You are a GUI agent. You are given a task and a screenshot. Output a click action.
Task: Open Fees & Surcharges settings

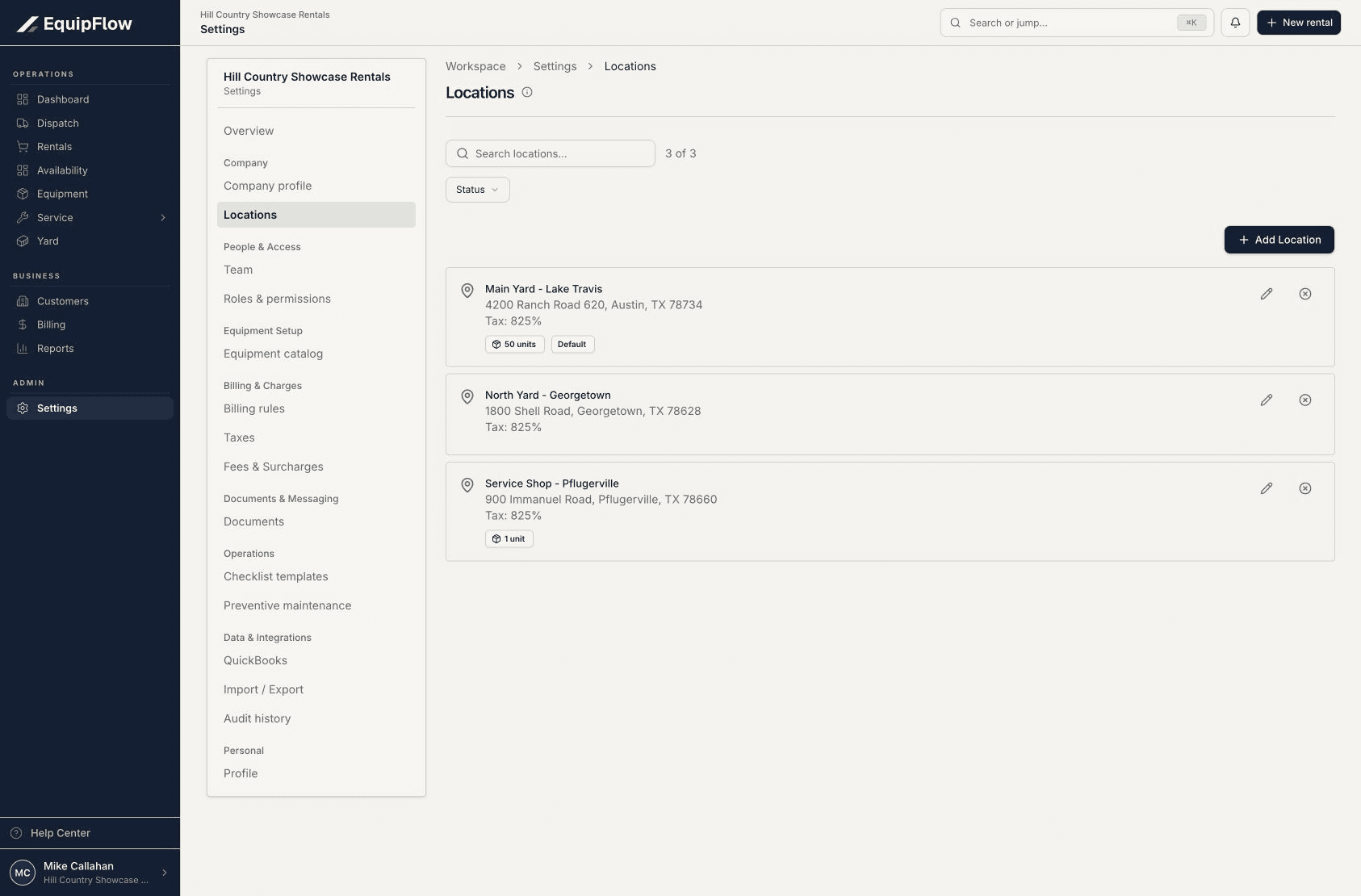click(316, 467)
